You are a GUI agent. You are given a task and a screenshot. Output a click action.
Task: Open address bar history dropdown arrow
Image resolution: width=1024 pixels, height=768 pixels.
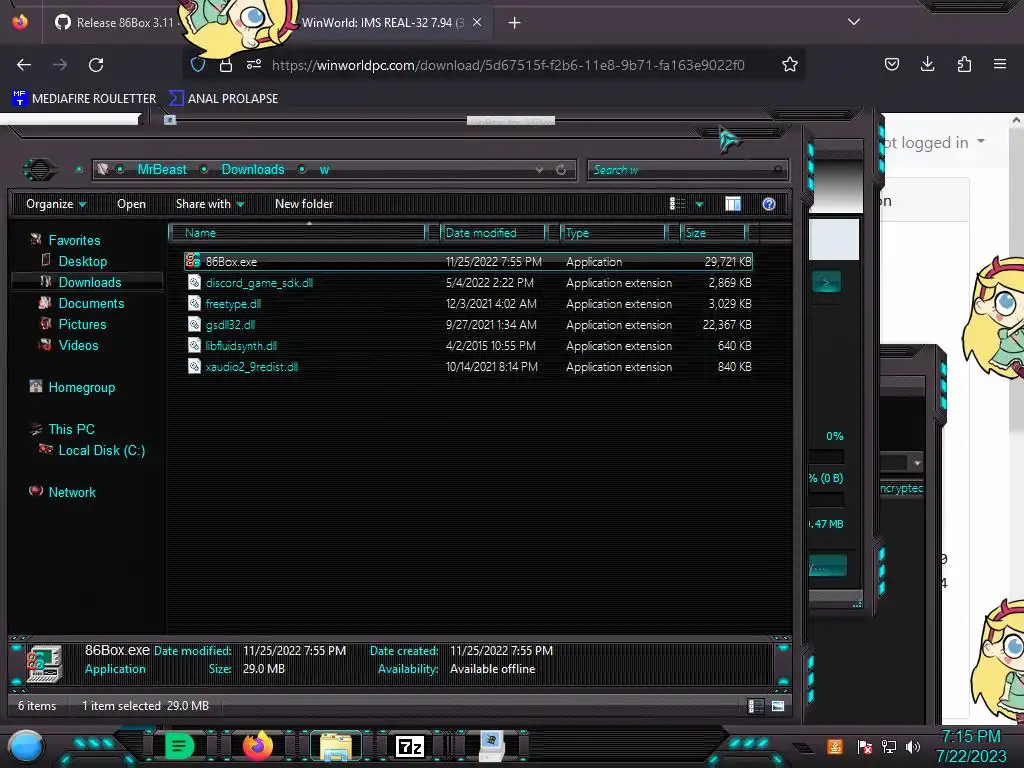[539, 170]
